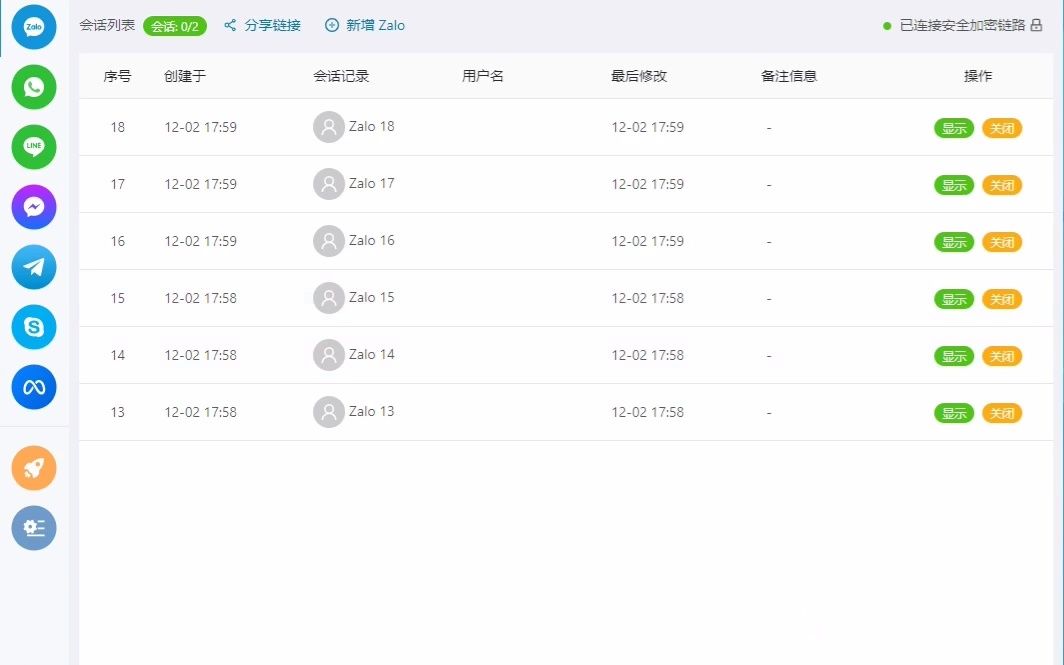Click the avatar thumbnail of Zalo 15
This screenshot has width=1064, height=665.
(x=329, y=298)
